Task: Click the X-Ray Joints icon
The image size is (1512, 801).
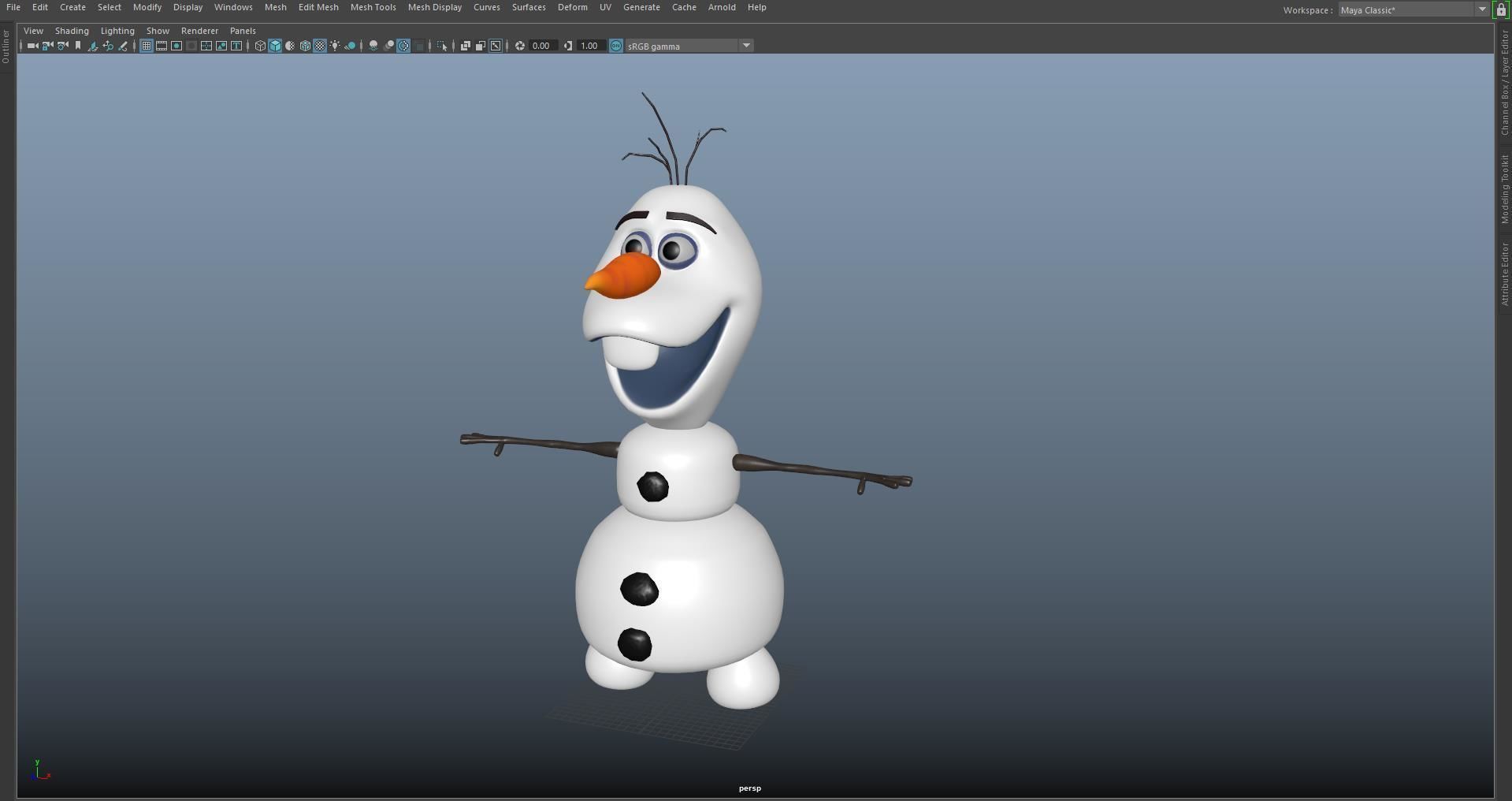Action: coord(496,46)
